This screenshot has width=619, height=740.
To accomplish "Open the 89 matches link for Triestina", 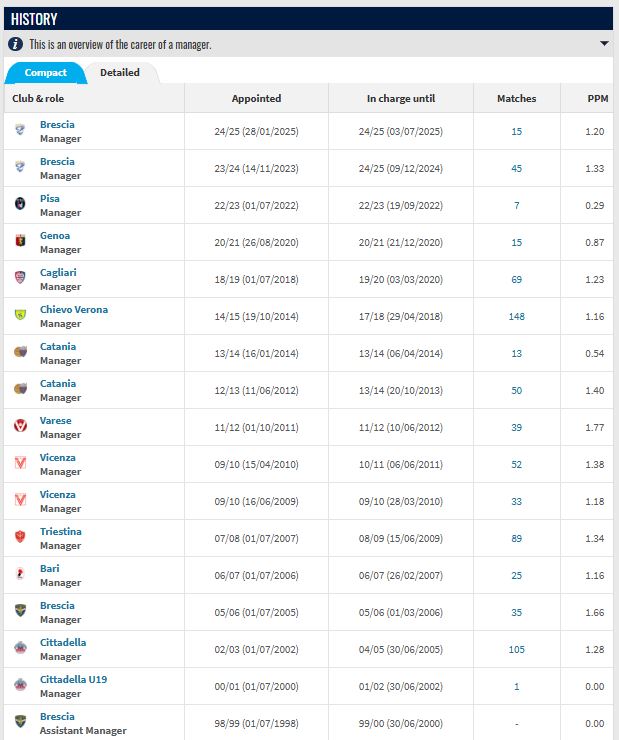I will point(517,538).
